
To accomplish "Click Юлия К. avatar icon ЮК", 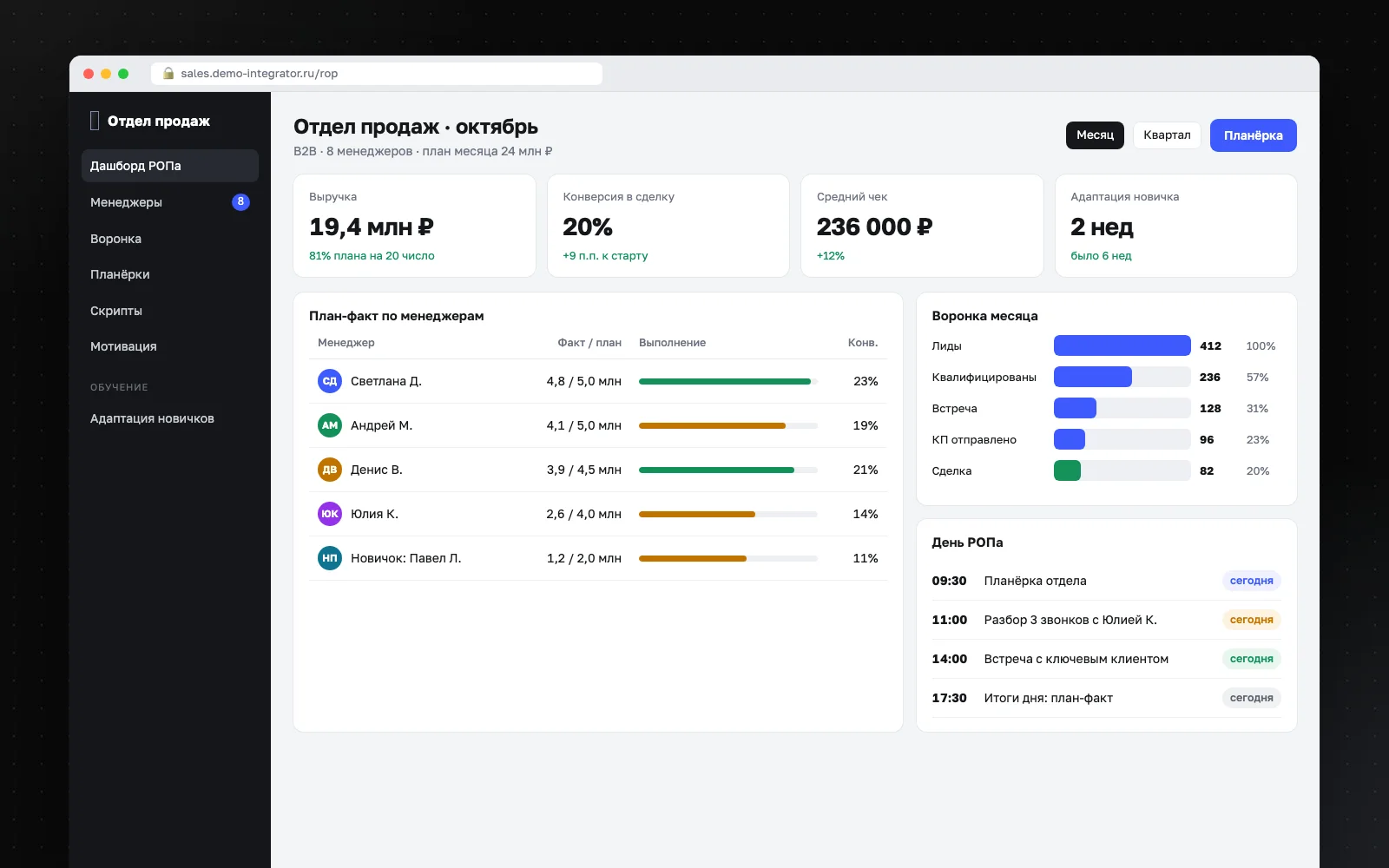I will [x=330, y=514].
